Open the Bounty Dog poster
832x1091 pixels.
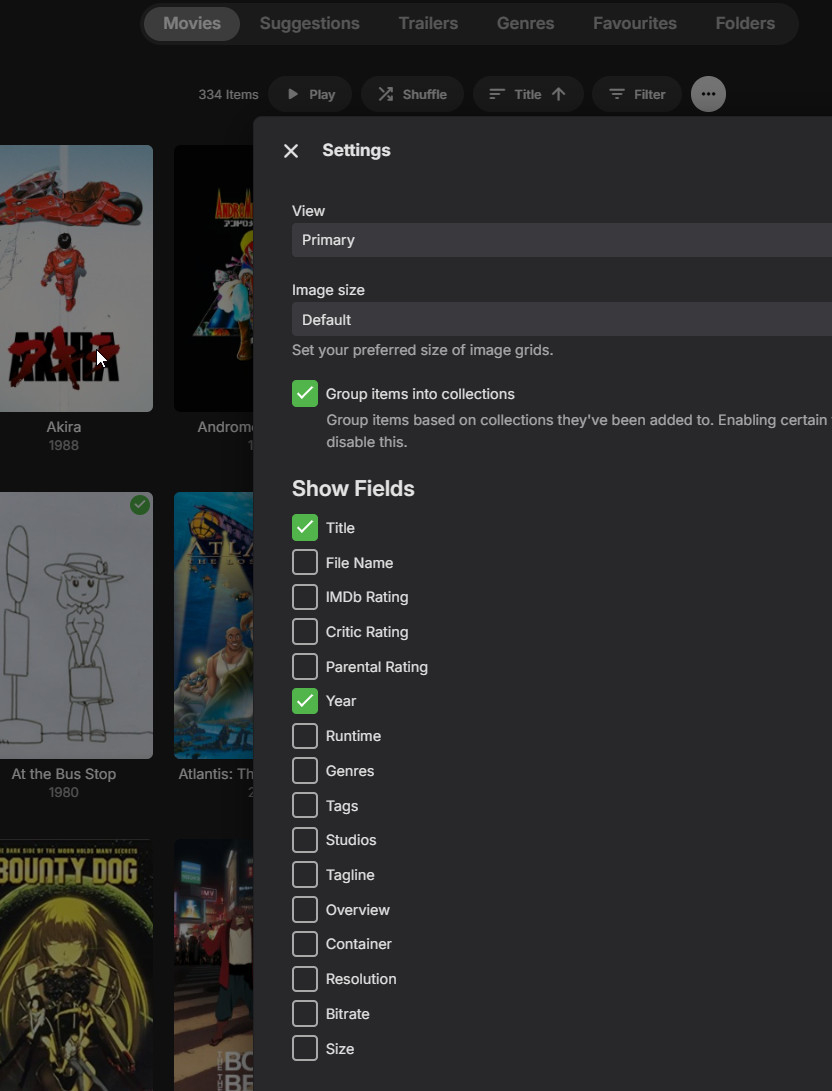(x=76, y=965)
